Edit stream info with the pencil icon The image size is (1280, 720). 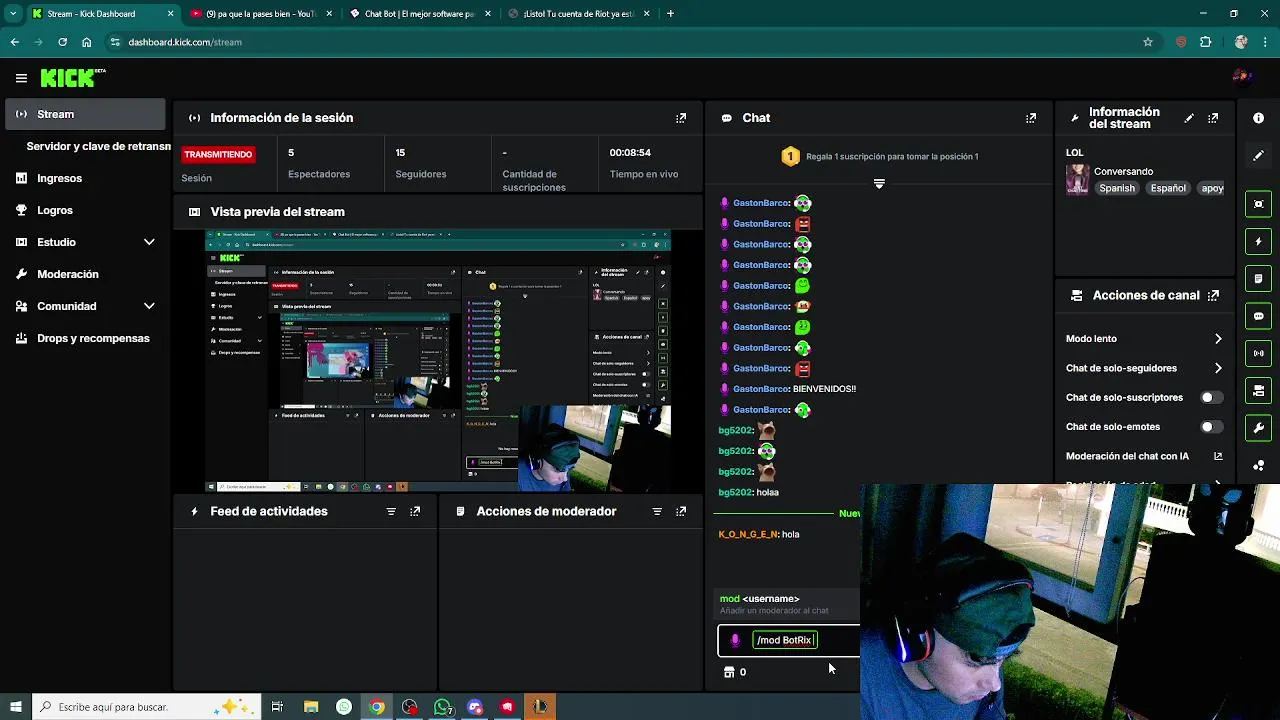1189,118
